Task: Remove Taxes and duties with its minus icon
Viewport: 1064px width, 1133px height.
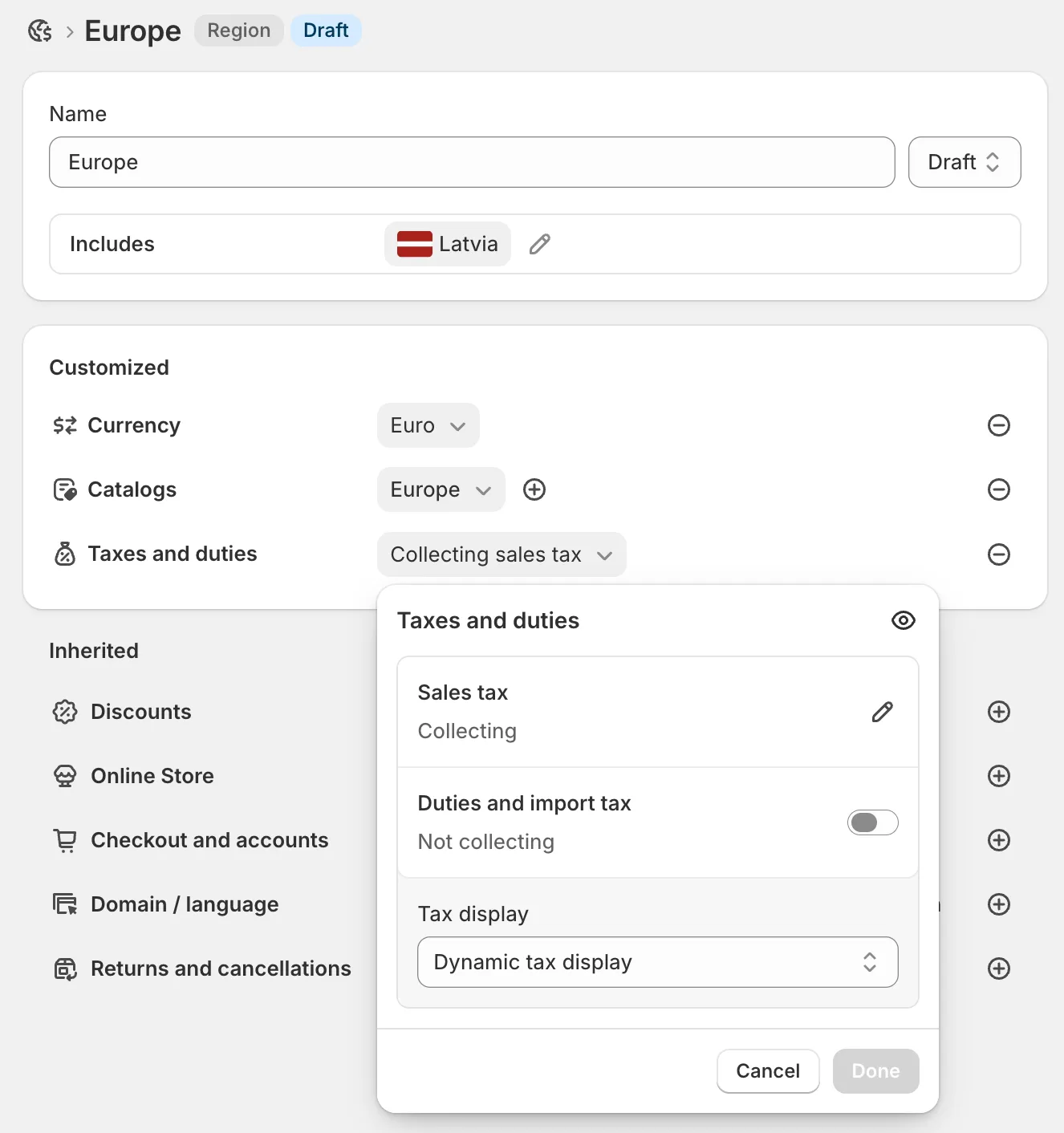Action: 999,554
